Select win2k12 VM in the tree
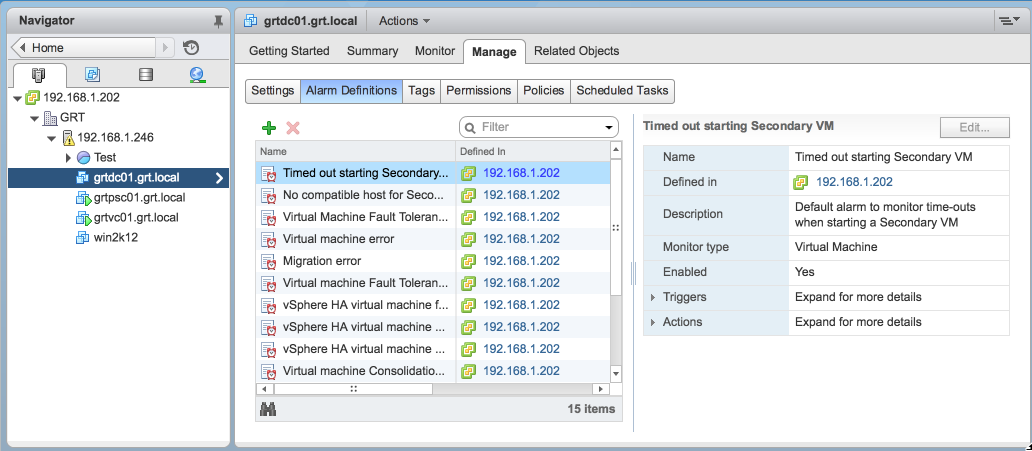1032x451 pixels. pos(115,238)
